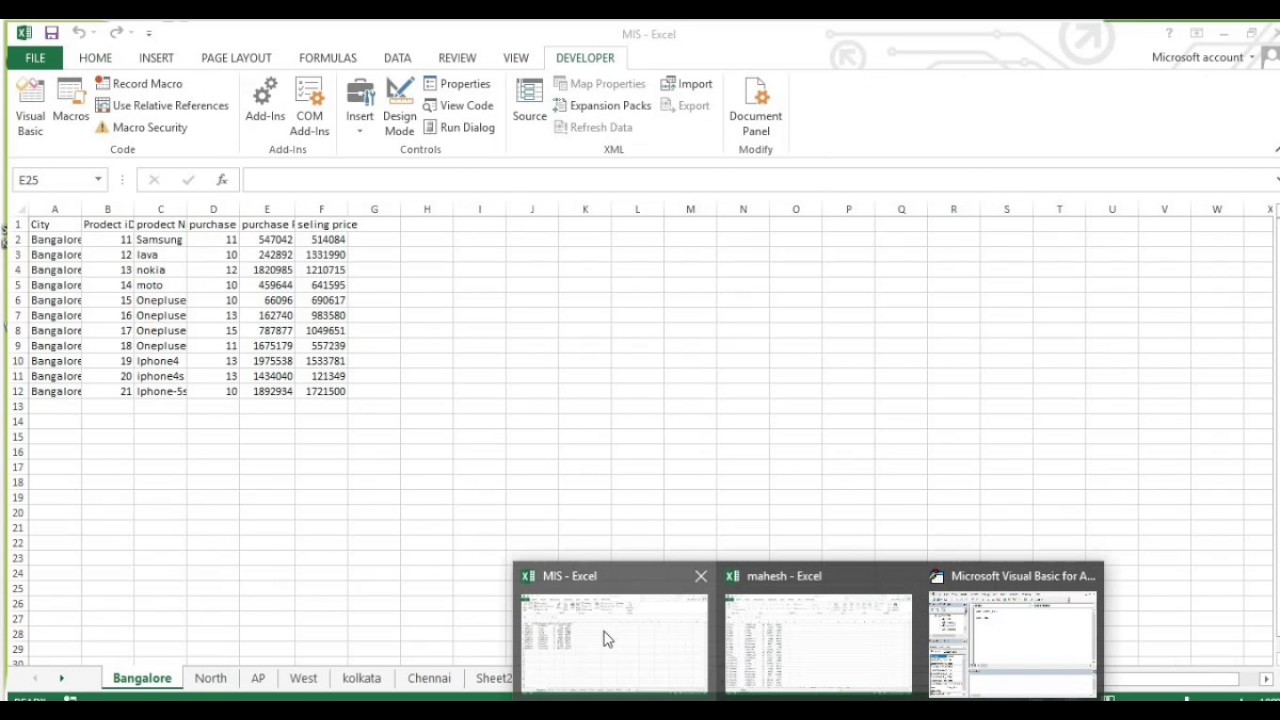
Task: Click View Code
Action: point(458,106)
